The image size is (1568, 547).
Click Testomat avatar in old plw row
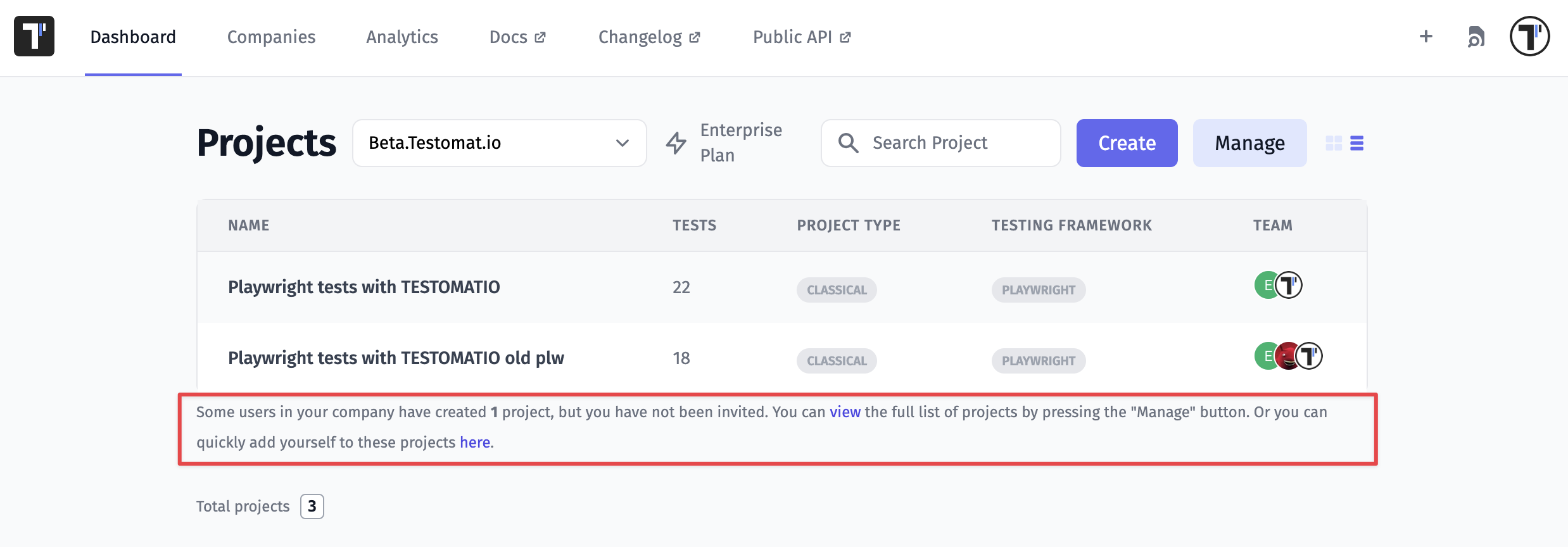(1309, 356)
